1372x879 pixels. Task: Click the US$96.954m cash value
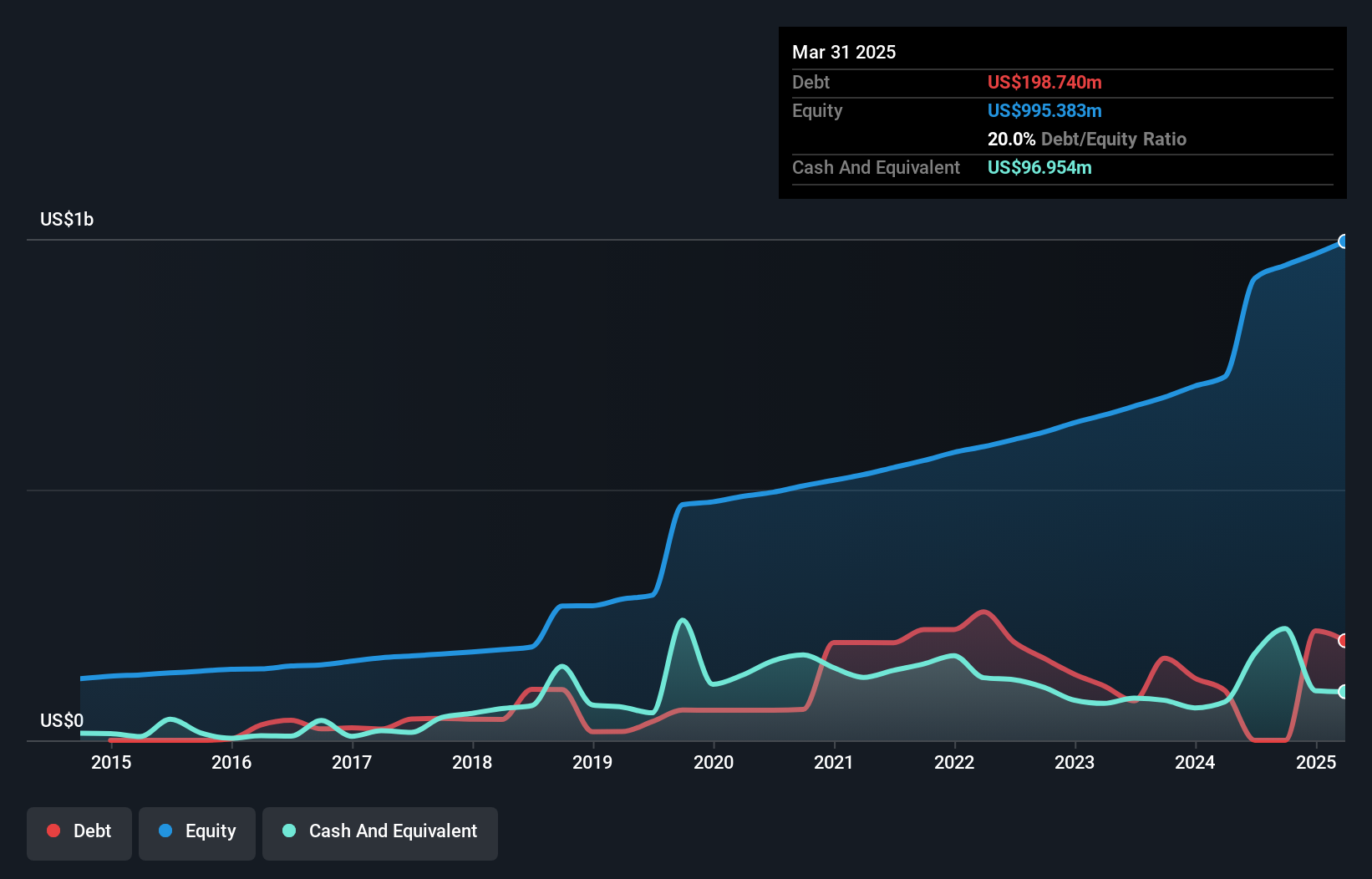coord(1039,167)
